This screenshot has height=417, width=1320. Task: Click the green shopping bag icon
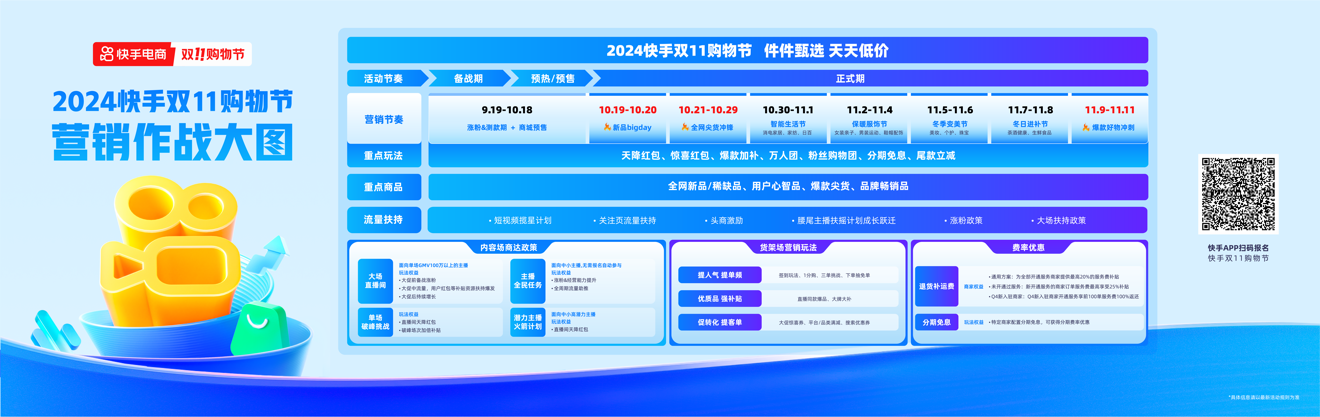pyautogui.click(x=261, y=327)
